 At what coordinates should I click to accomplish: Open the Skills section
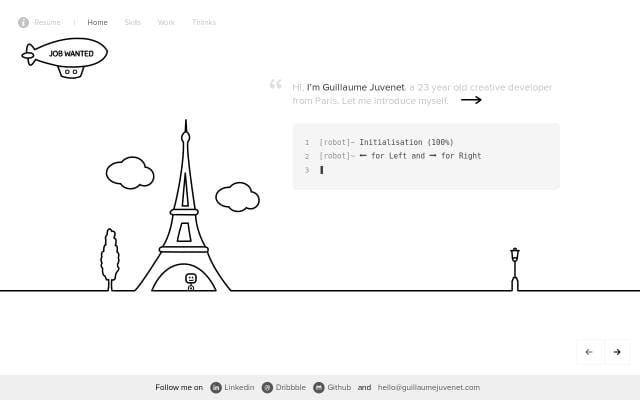(133, 22)
